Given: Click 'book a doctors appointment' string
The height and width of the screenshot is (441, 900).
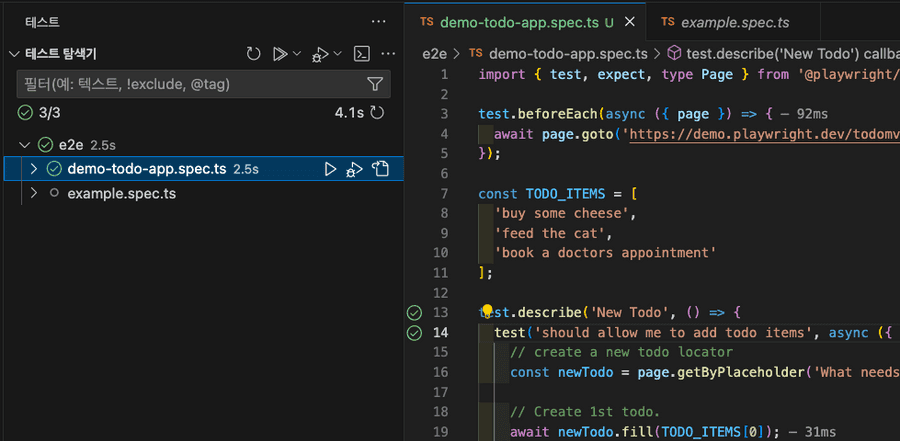Looking at the screenshot, I should click(x=606, y=253).
